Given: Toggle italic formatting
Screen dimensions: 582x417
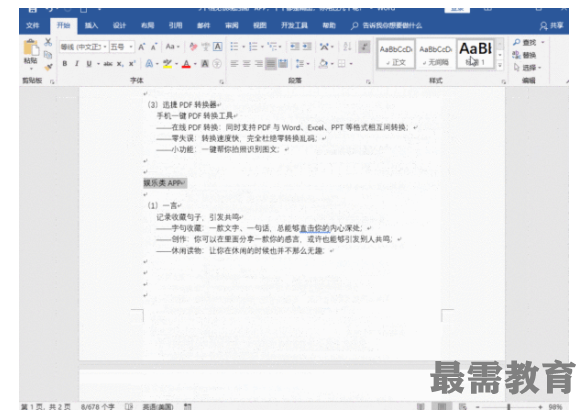Looking at the screenshot, I should point(77,64).
